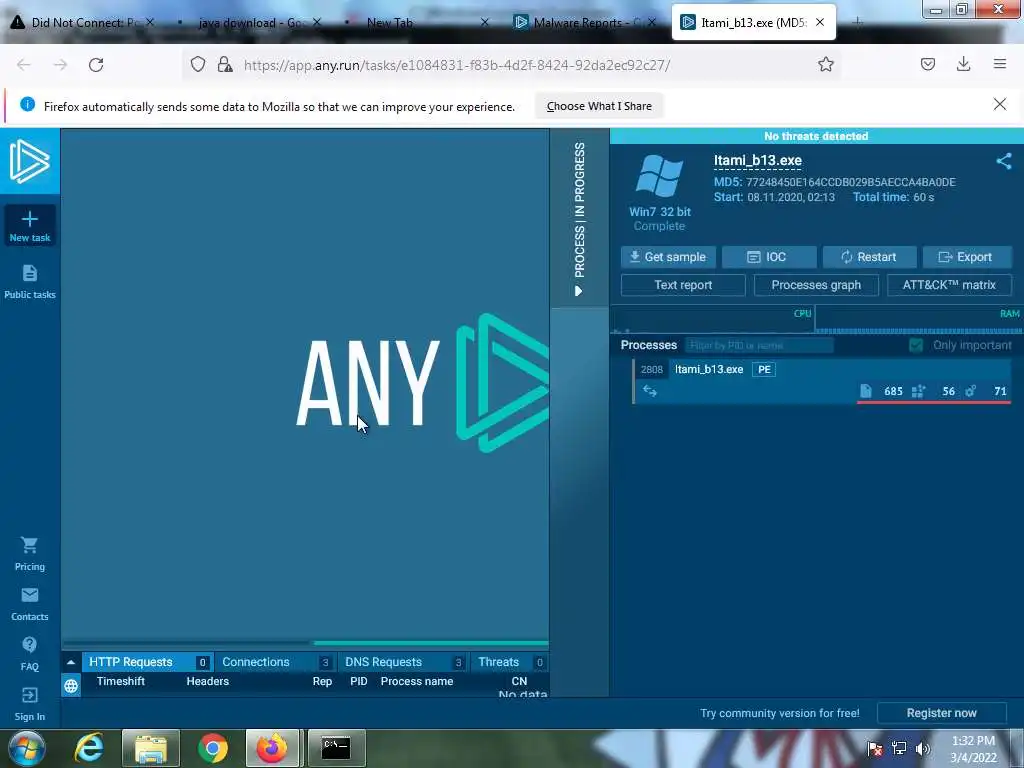Open the IOC panel
1024x768 pixels.
769,257
